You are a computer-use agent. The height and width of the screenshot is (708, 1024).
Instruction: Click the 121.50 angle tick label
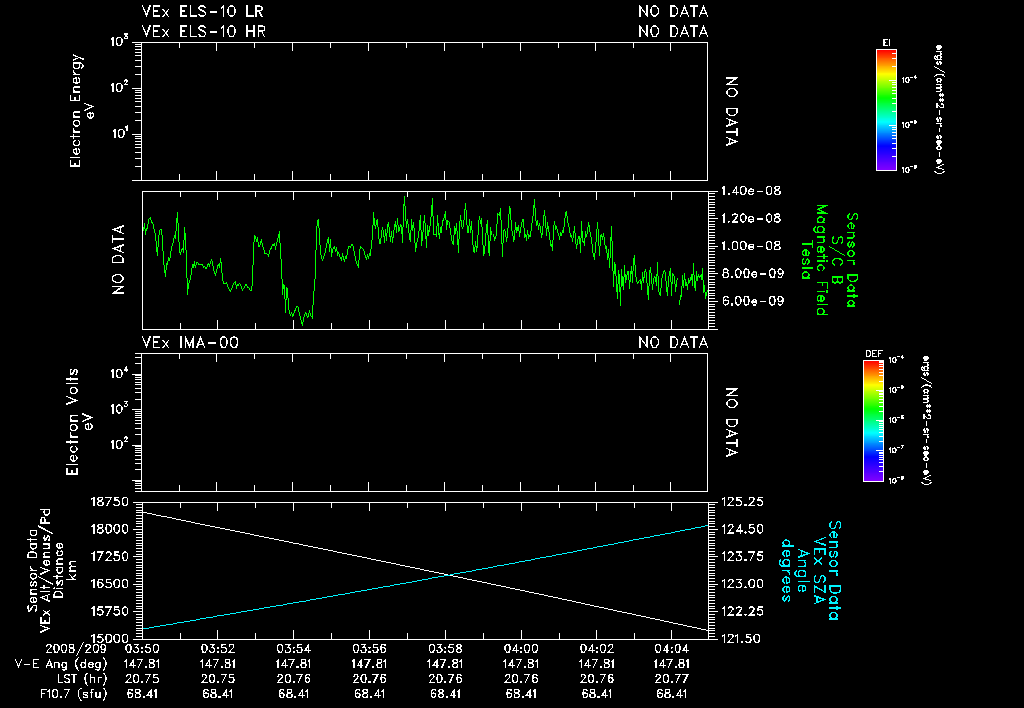[743, 638]
